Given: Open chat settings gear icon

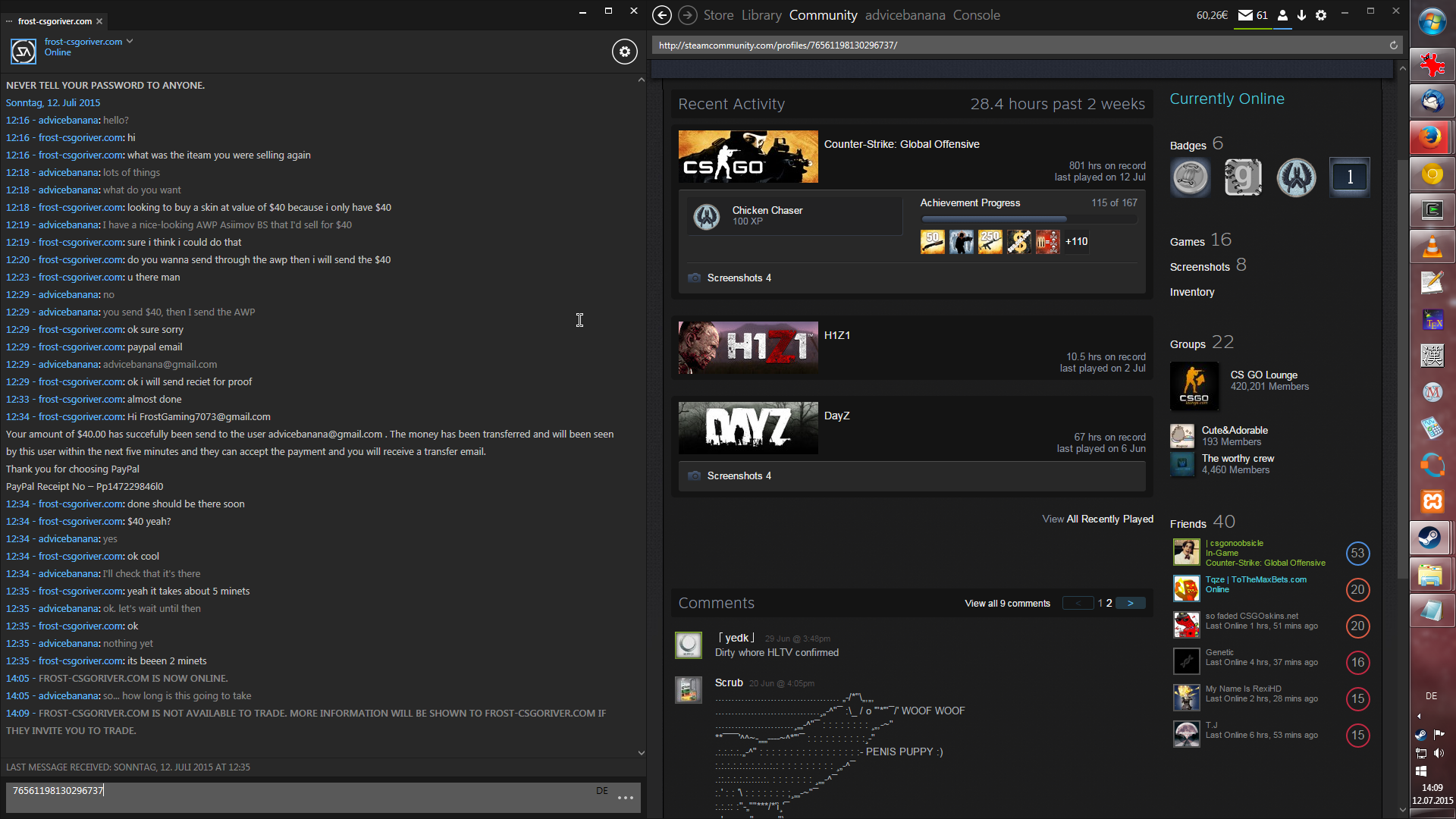Looking at the screenshot, I should click(624, 52).
